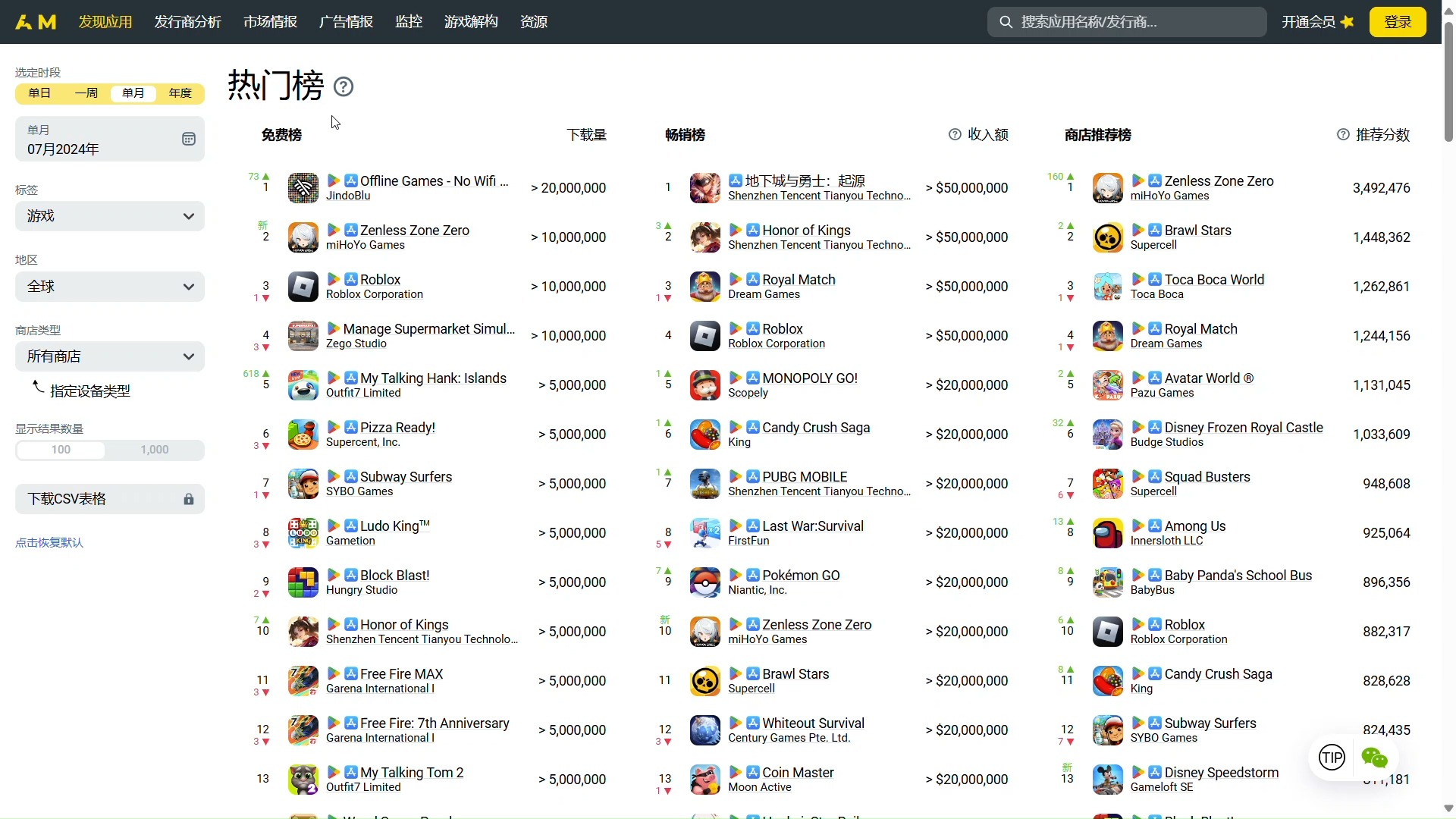Click My Talking Hank app icon

click(303, 385)
